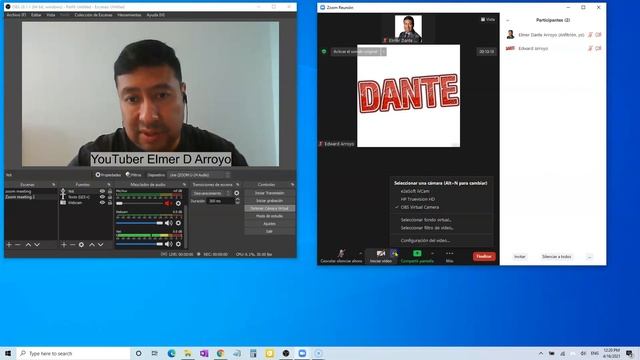Toggle visibility of Texto GDI+ source

(x=102, y=197)
